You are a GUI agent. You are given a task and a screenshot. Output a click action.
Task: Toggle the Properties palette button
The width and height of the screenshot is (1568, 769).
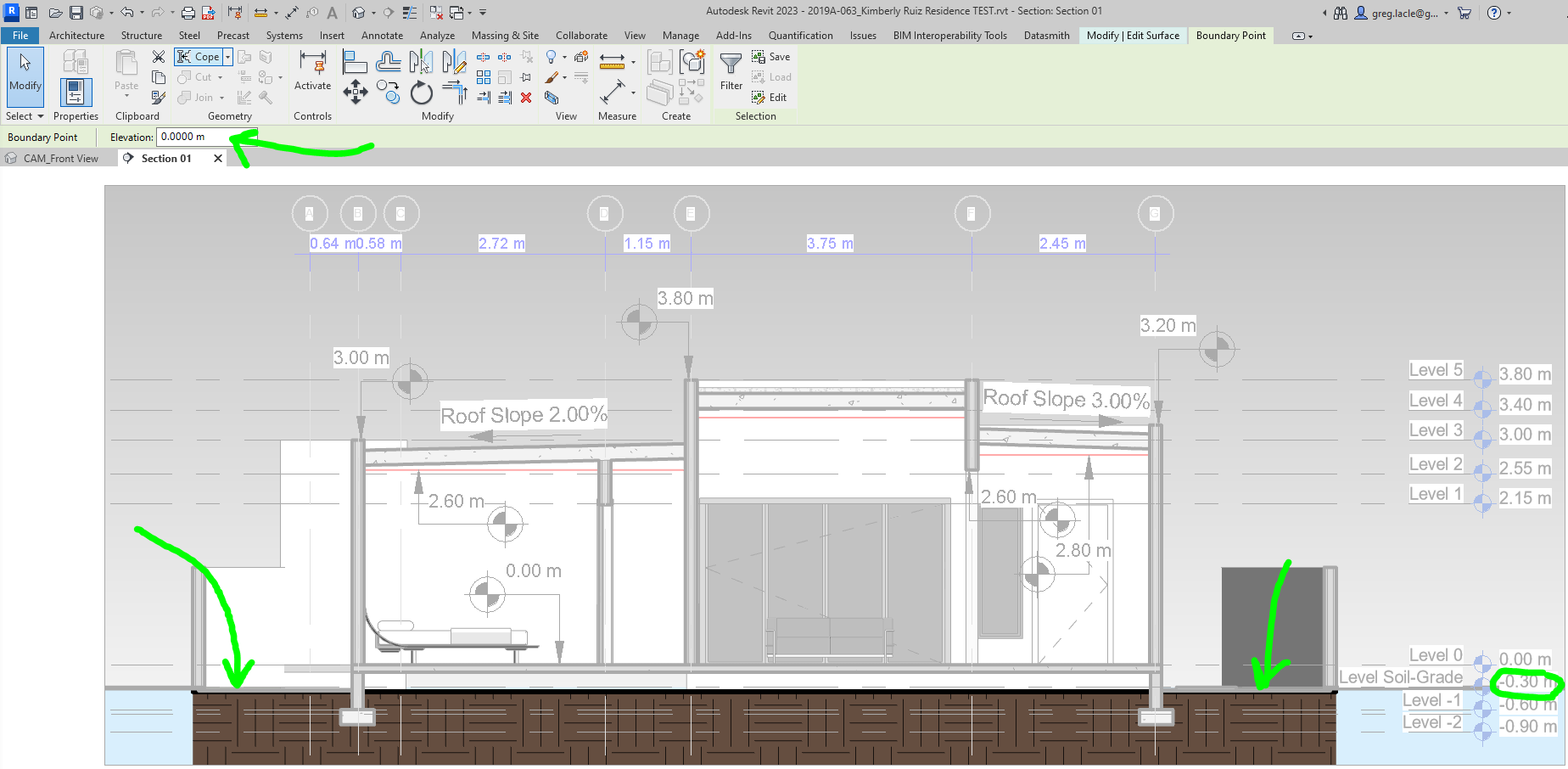click(76, 93)
